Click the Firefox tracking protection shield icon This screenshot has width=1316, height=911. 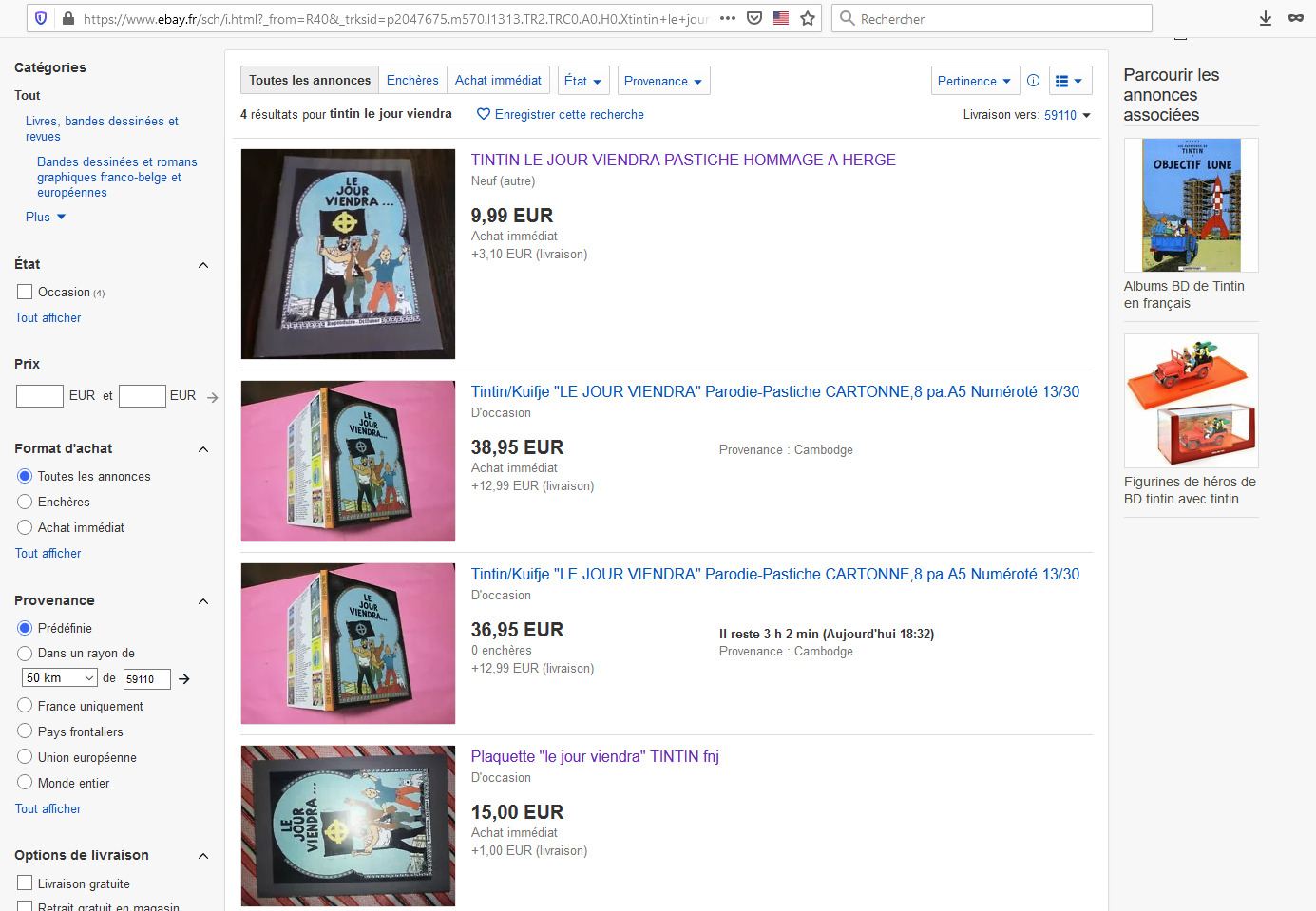pos(40,18)
